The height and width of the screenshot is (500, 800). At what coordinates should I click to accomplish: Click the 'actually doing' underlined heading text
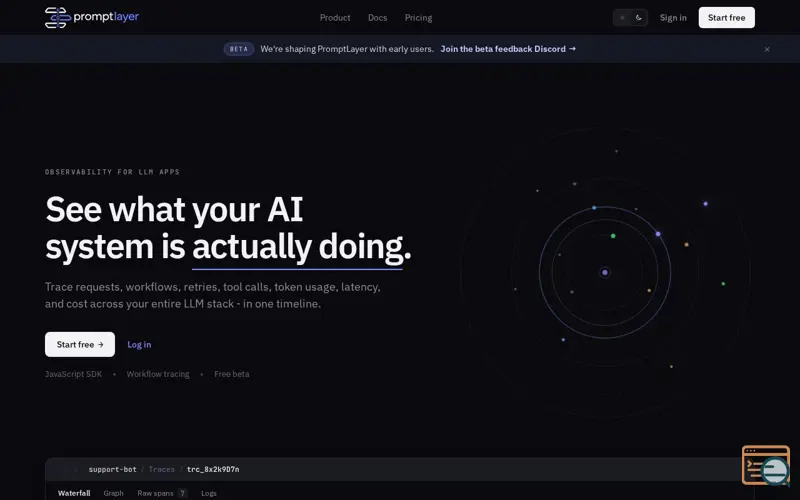tap(297, 247)
